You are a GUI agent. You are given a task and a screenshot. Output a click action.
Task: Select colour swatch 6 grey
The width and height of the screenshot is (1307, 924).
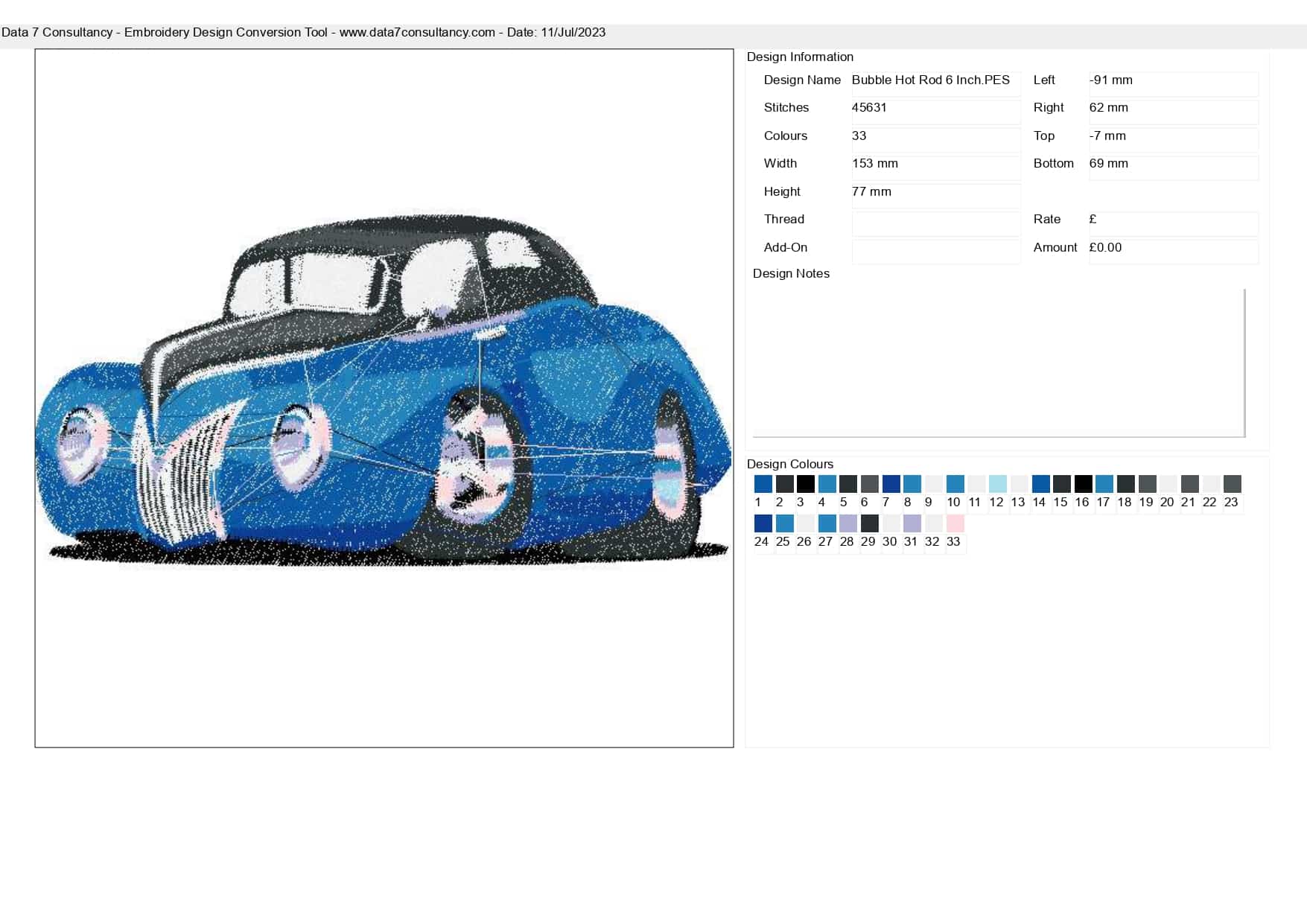pyautogui.click(x=869, y=484)
